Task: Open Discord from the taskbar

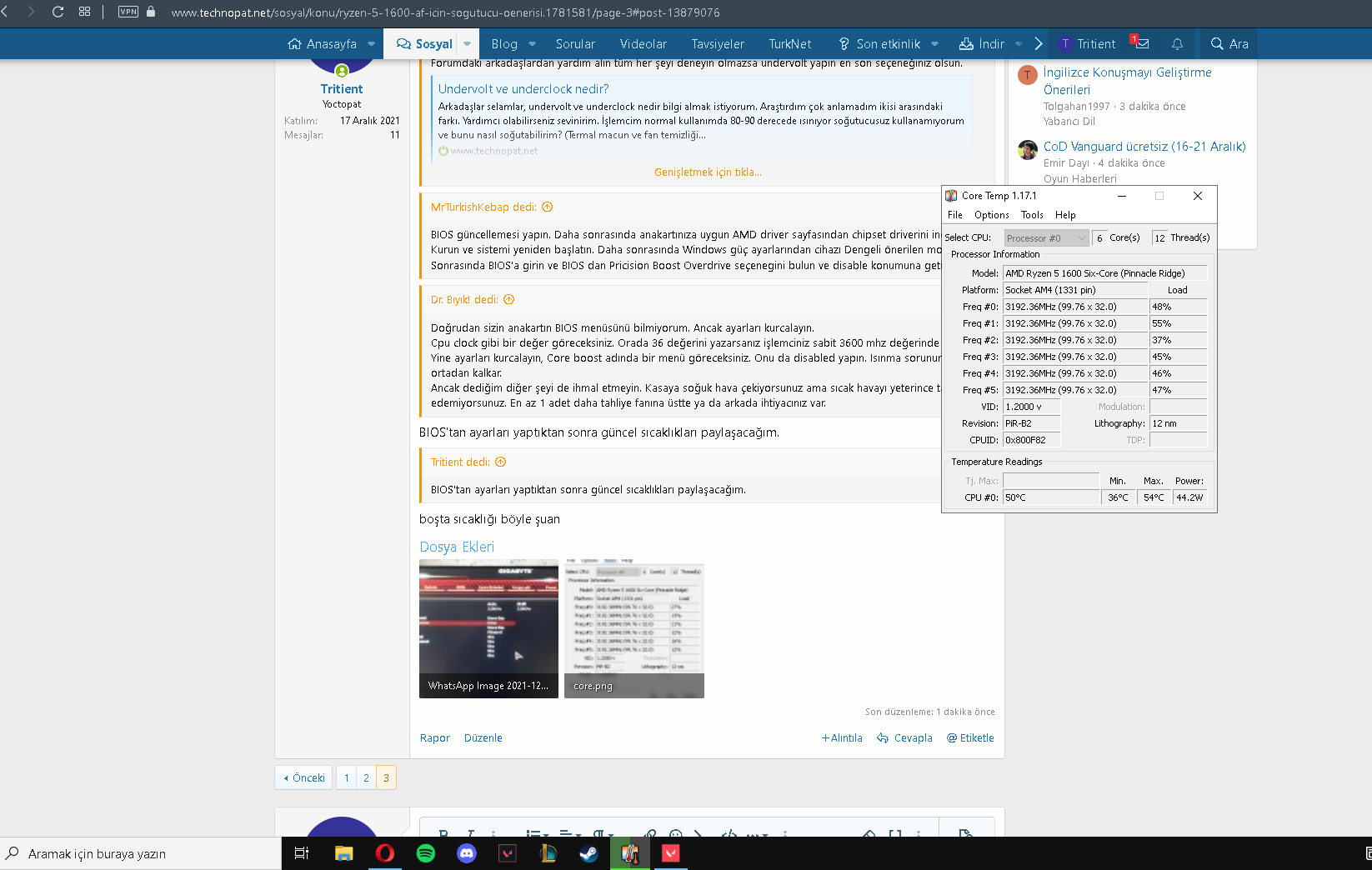Action: click(x=467, y=853)
